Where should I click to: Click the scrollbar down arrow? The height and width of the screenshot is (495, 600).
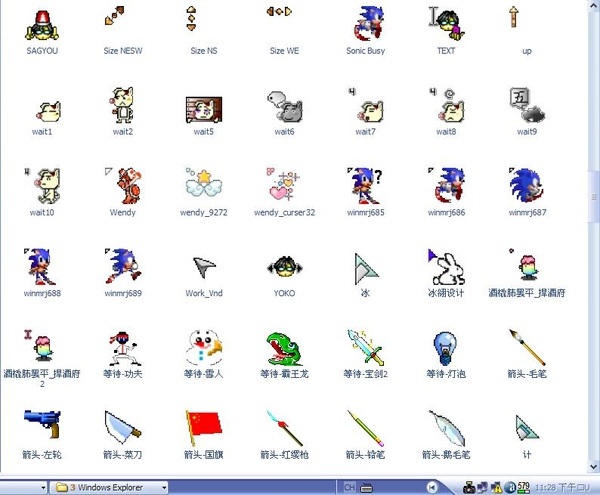tap(594, 467)
